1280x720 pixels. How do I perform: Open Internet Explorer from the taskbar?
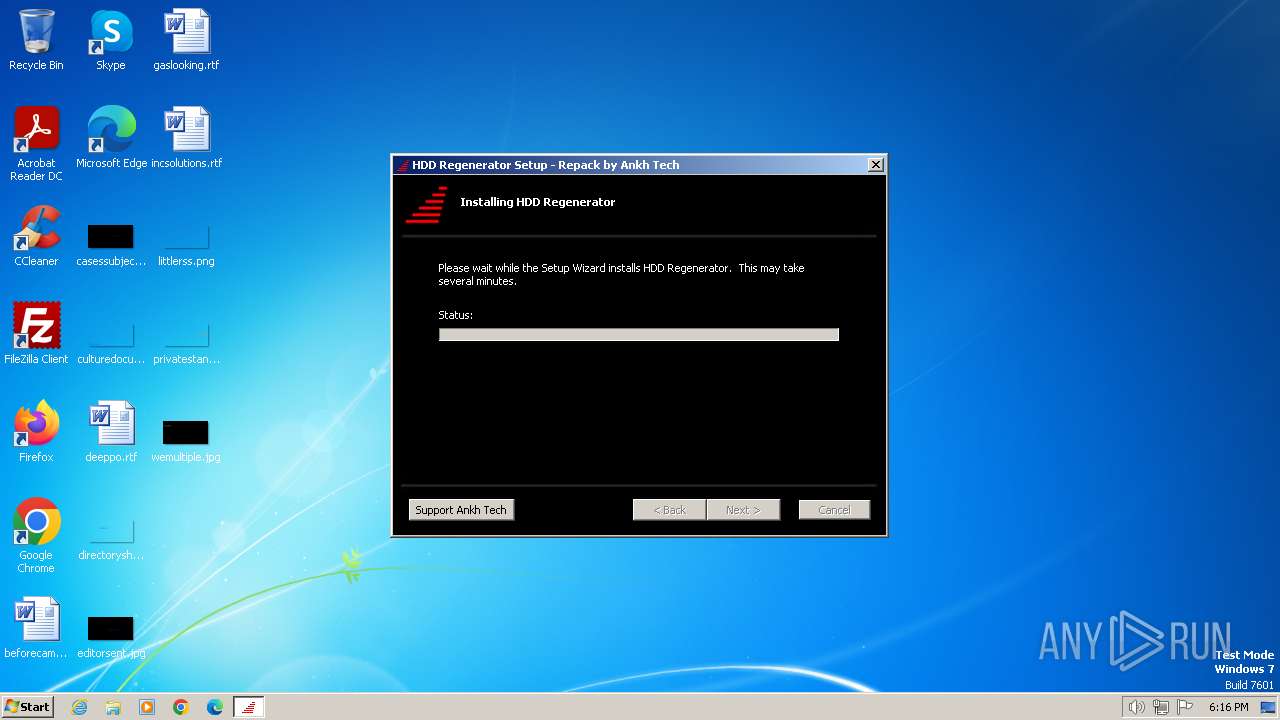(x=79, y=707)
